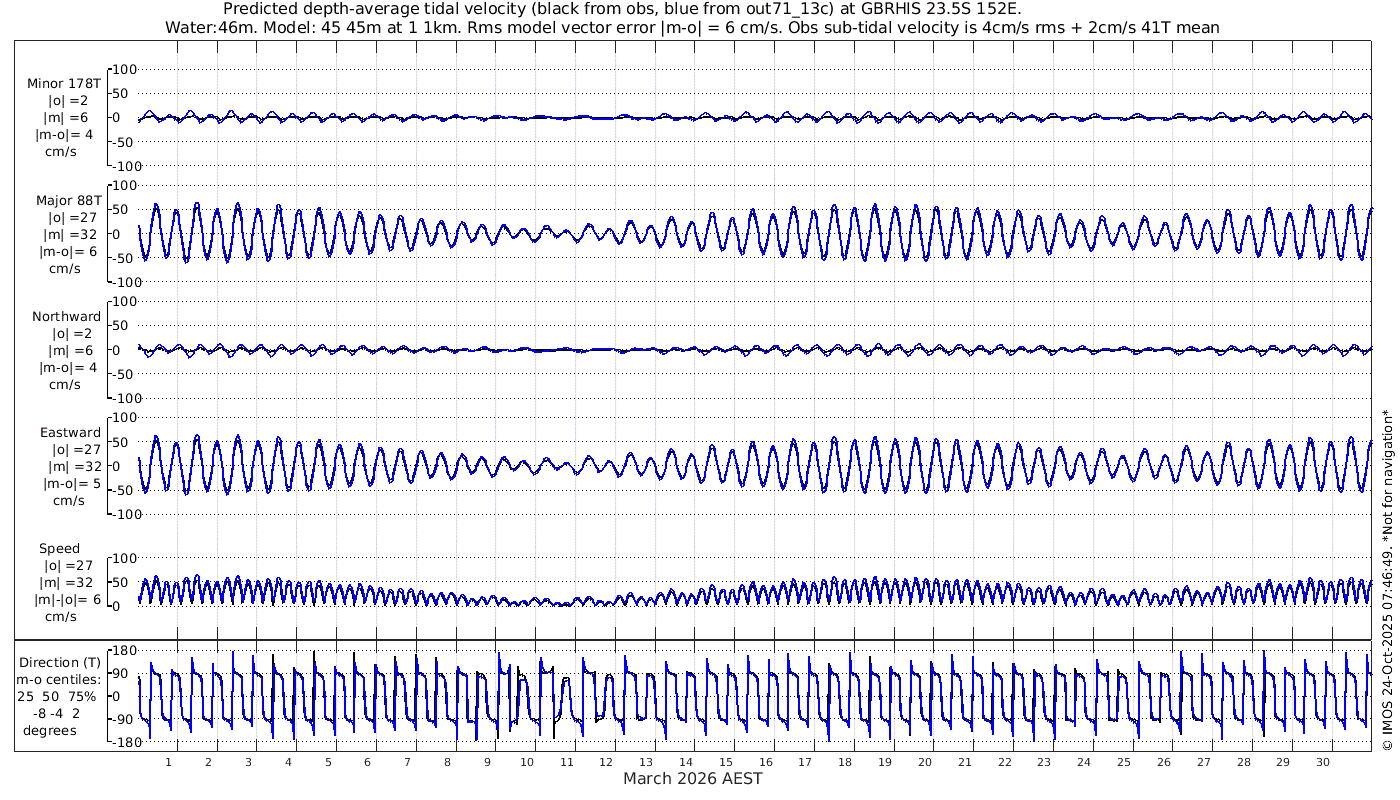Select the "m-o centiles:" text
The width and height of the screenshot is (1400, 800).
pos(60,680)
